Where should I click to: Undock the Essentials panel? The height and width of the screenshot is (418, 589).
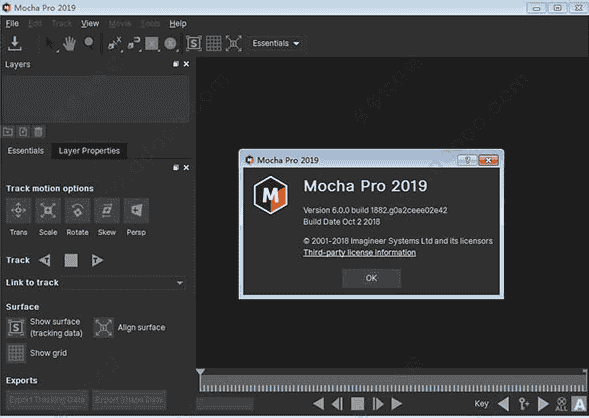(176, 168)
